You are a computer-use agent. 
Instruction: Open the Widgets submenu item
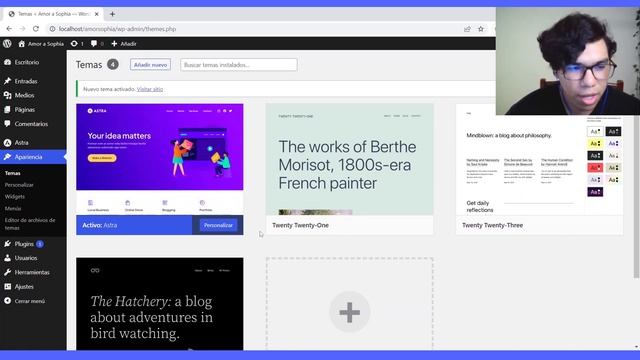(15, 197)
